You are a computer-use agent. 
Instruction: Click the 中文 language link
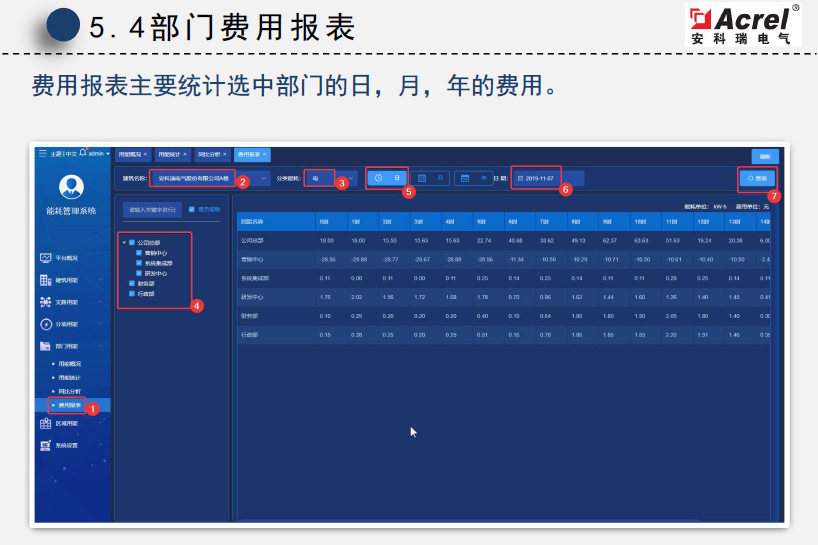point(71,154)
